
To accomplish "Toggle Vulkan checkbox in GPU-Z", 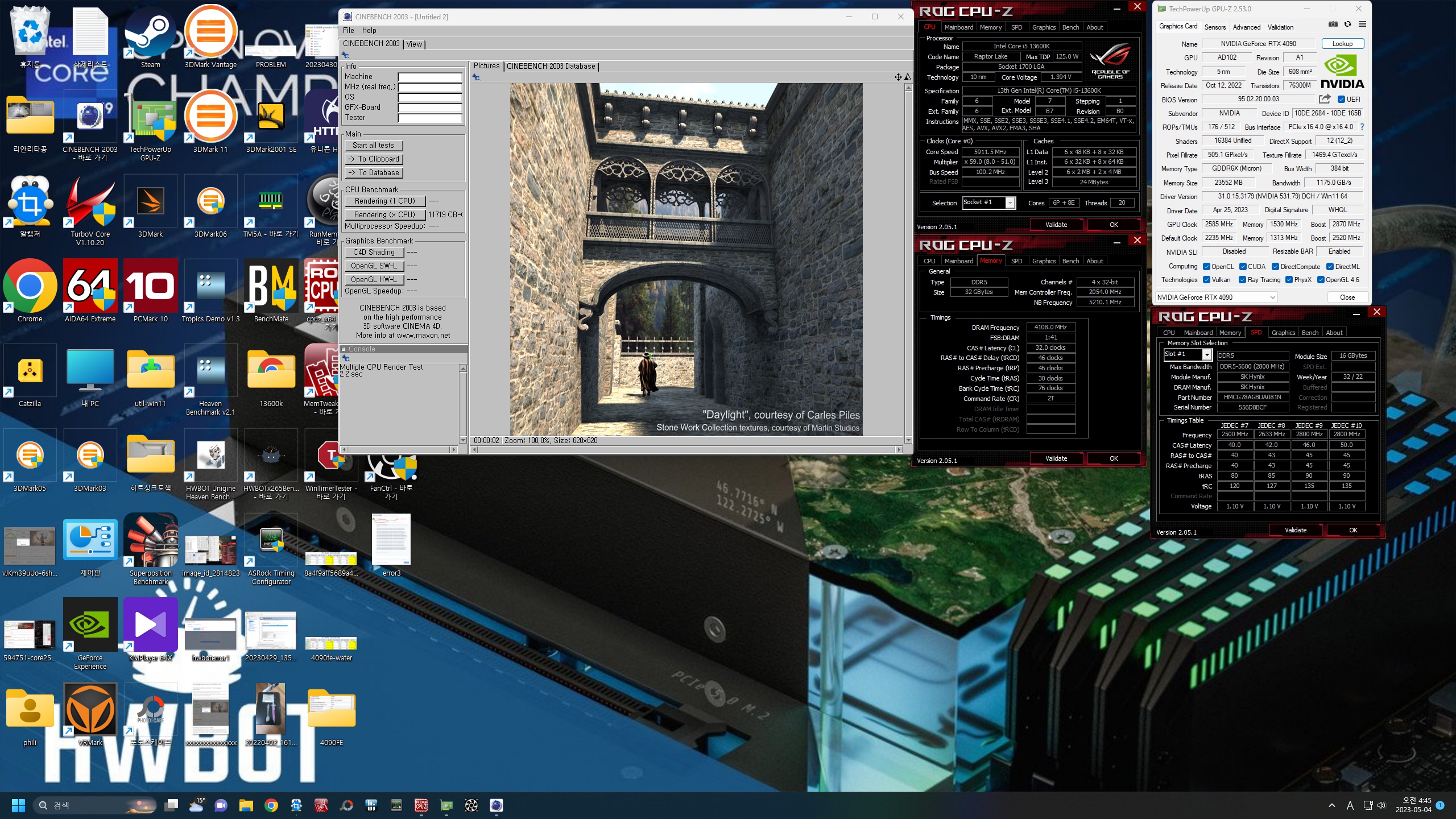I will (1206, 280).
